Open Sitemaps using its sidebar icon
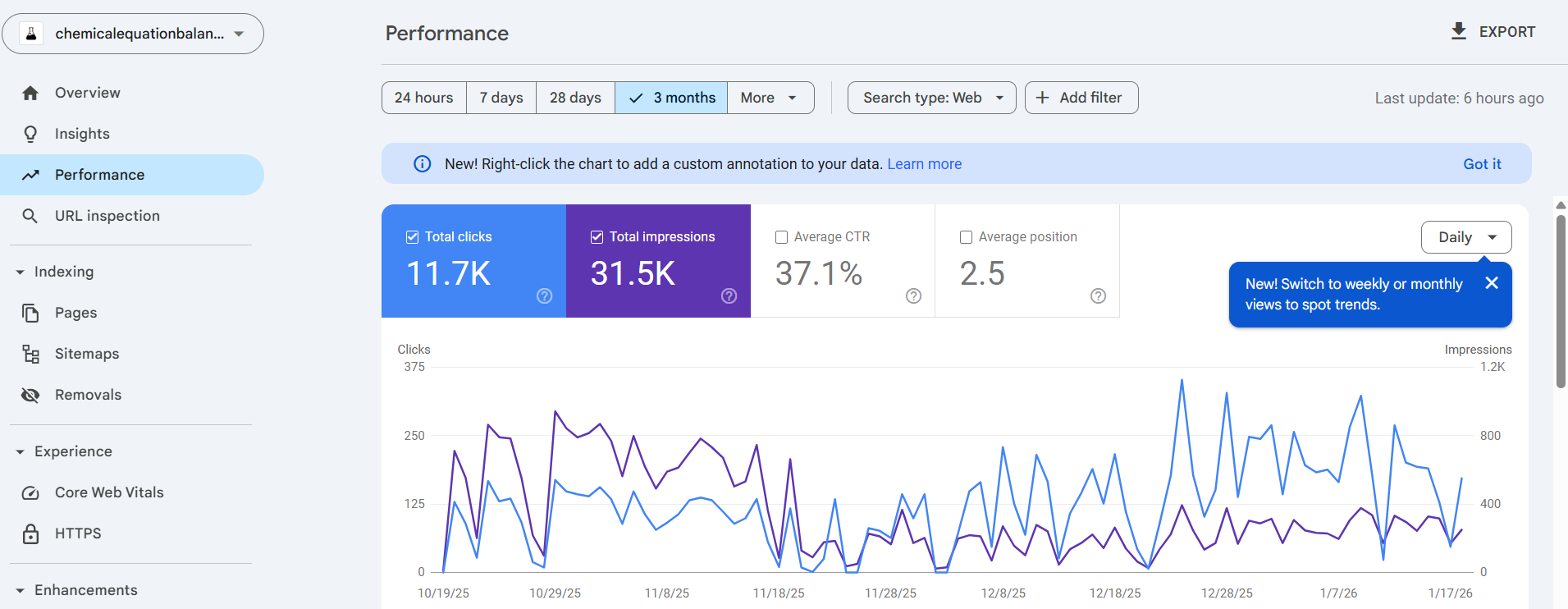Screen dimensions: 1568x609 click(30, 354)
